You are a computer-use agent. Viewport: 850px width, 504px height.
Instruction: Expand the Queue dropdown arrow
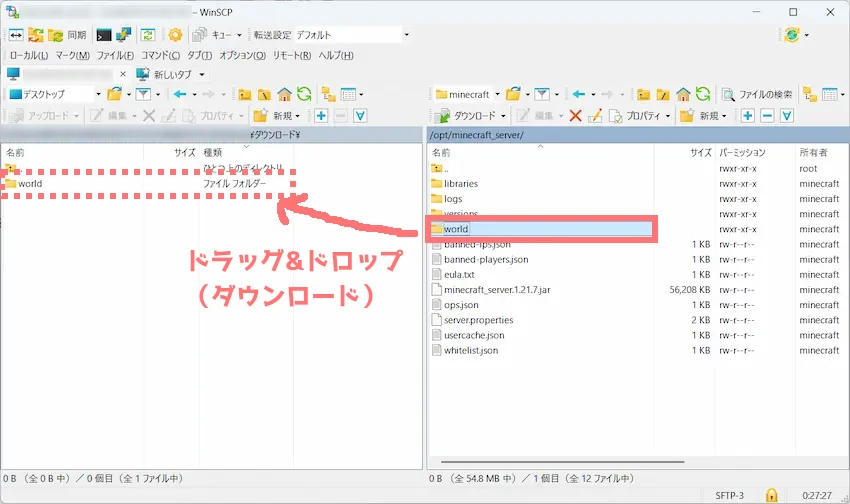pyautogui.click(x=240, y=35)
